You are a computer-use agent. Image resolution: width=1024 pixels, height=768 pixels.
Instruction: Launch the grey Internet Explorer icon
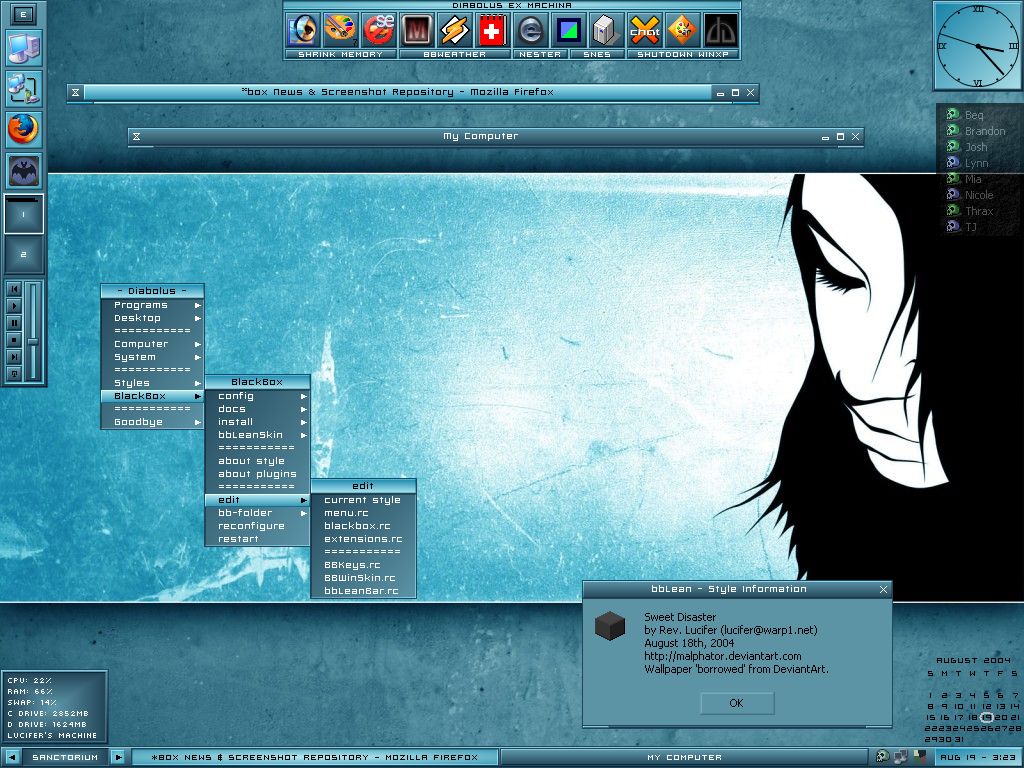(530, 30)
